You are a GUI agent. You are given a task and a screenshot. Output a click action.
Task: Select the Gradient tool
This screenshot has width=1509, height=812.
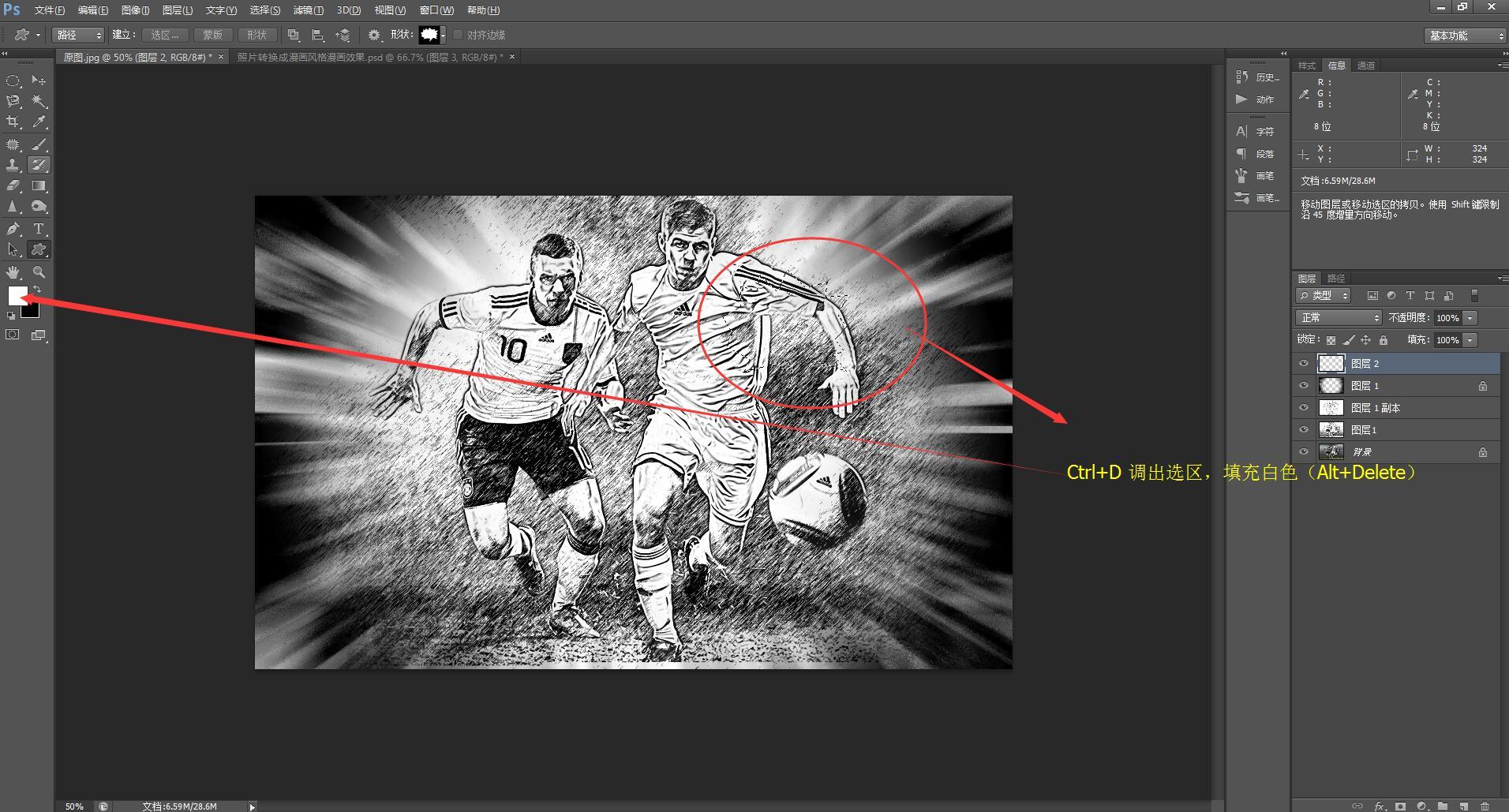(x=38, y=185)
